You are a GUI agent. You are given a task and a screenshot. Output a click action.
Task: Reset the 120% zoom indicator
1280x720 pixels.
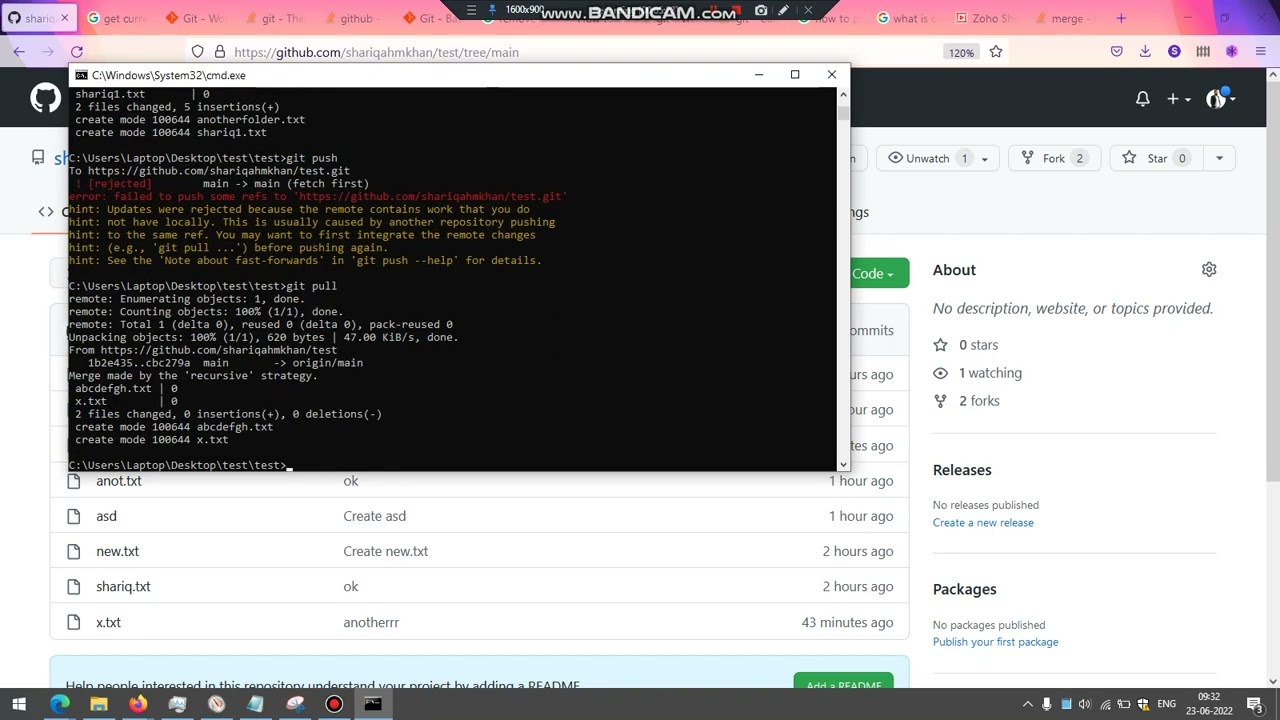[961, 52]
